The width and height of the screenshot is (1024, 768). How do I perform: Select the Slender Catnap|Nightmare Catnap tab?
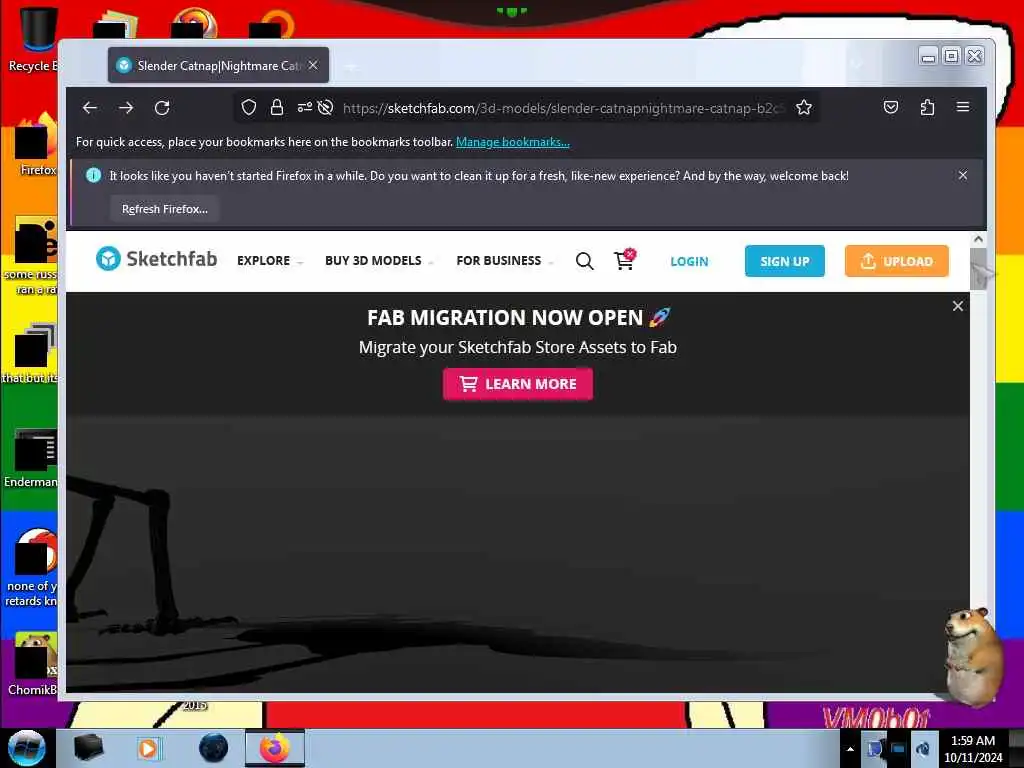coord(218,65)
